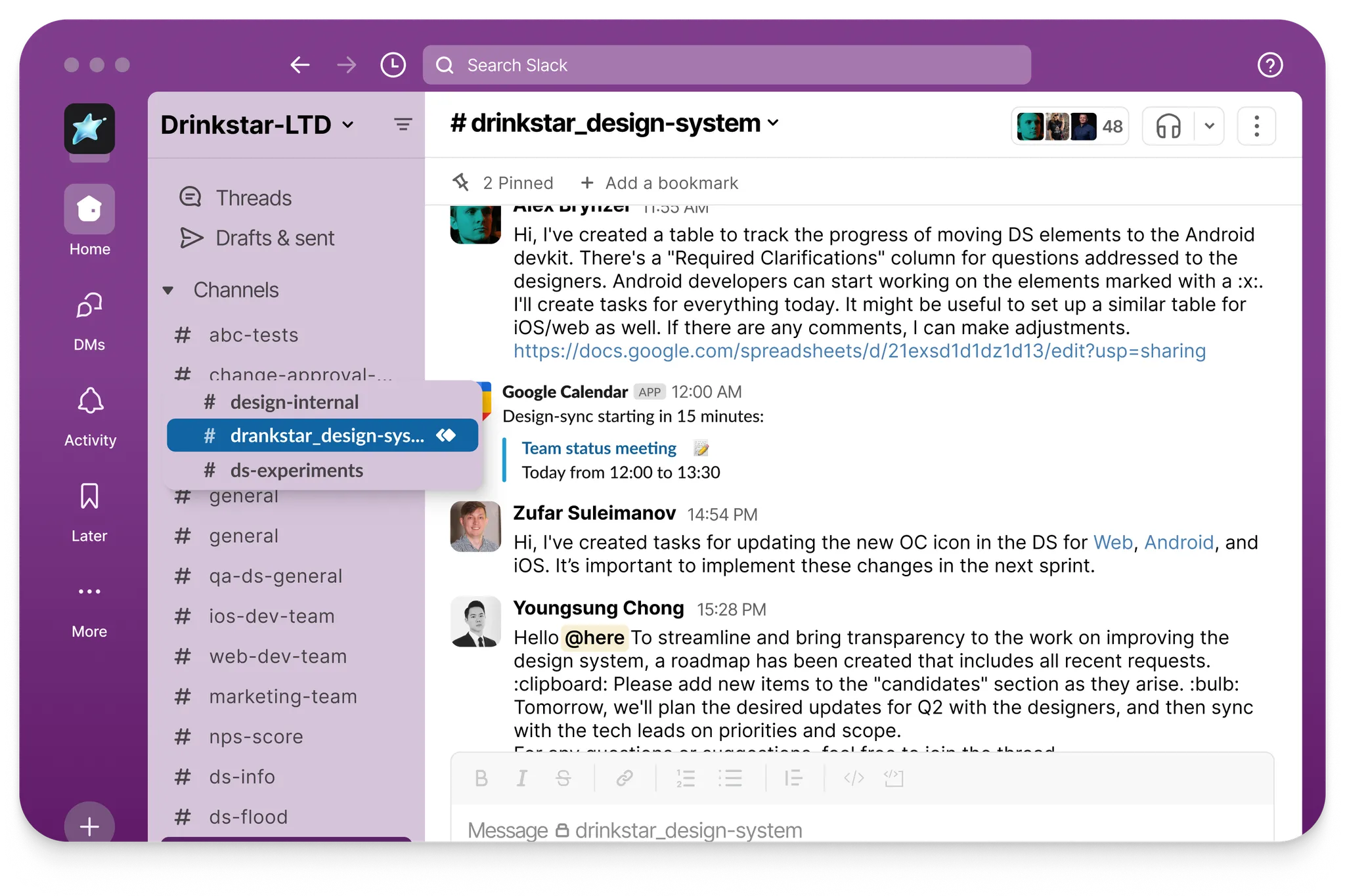The height and width of the screenshot is (896, 1345).
Task: Open the qa-ds-general channel
Action: point(258,576)
